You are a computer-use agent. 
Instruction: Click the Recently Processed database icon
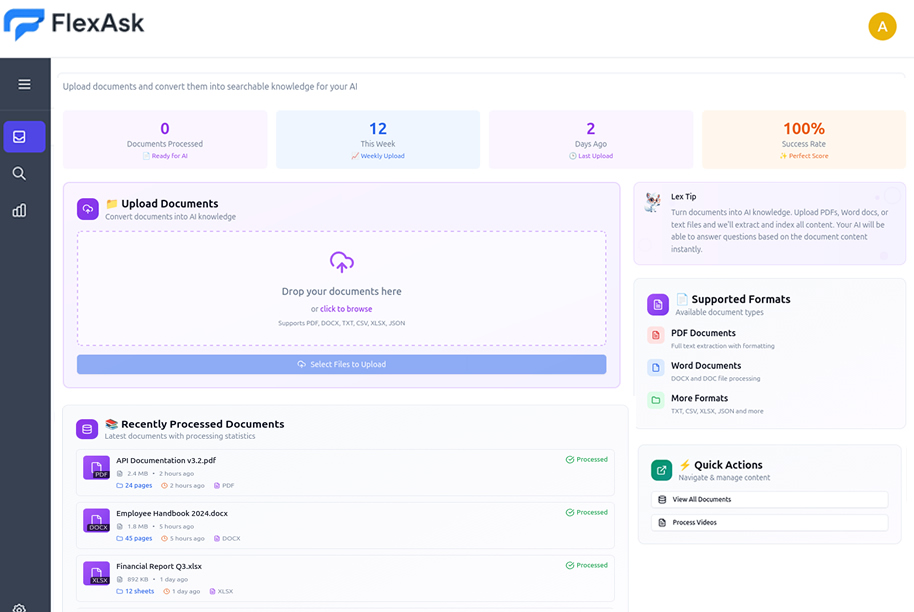click(x=87, y=429)
